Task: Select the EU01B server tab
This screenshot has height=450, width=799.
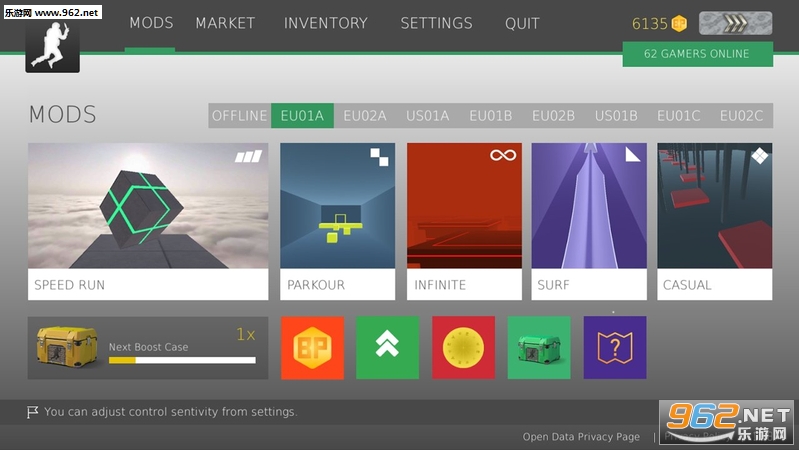Action: coord(491,116)
